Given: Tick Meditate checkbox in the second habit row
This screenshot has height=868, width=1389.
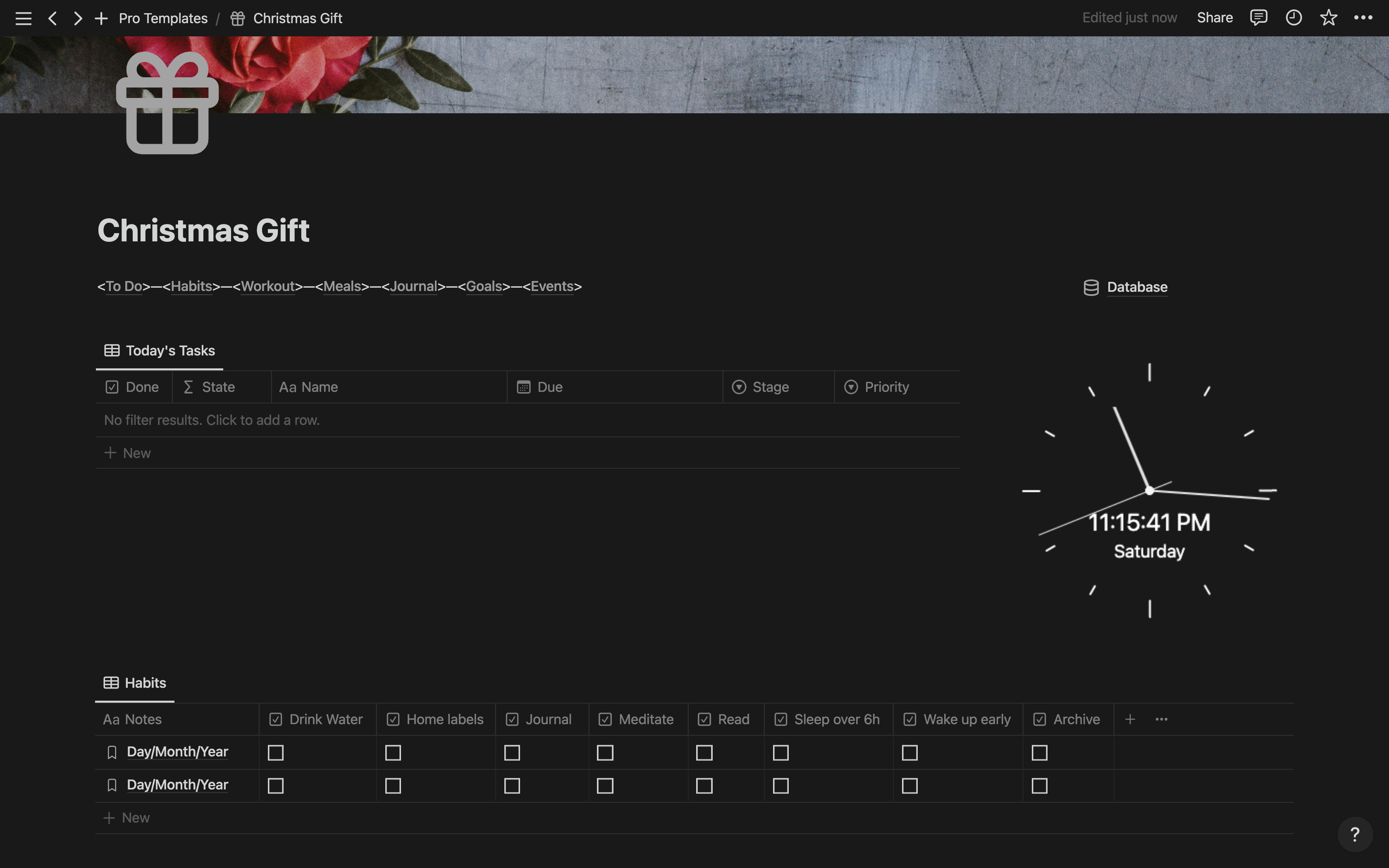Looking at the screenshot, I should click(x=605, y=786).
